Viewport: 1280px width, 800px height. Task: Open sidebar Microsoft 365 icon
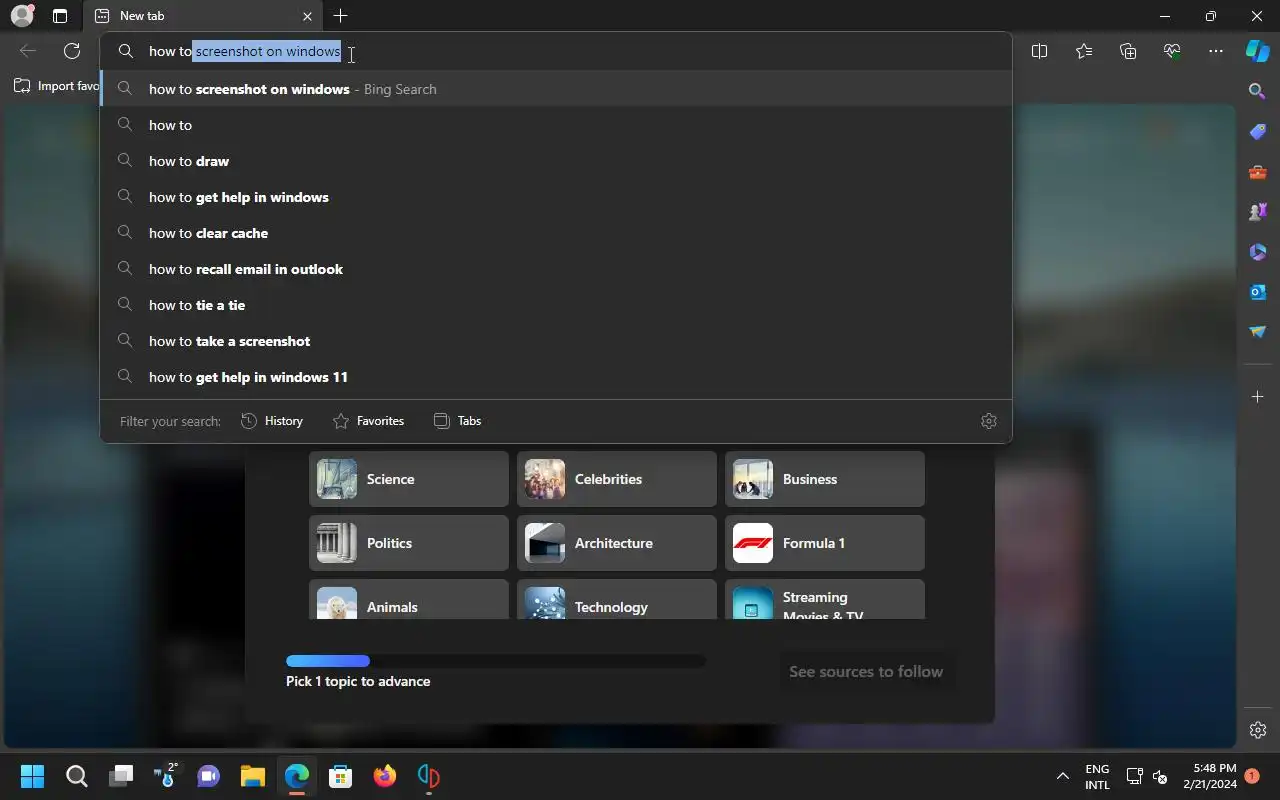(1258, 252)
